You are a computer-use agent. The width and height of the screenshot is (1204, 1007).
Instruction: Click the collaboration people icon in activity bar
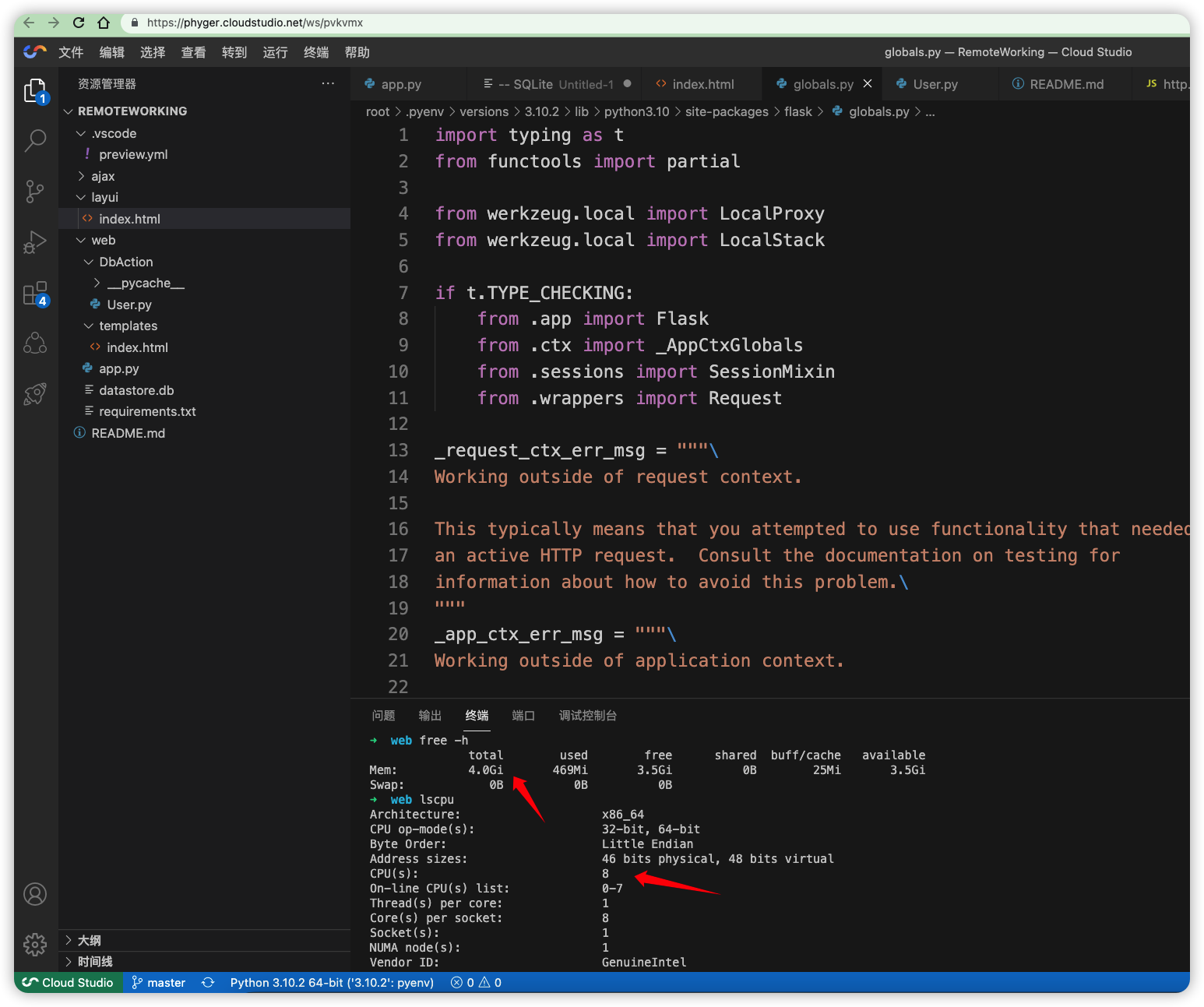point(35,343)
